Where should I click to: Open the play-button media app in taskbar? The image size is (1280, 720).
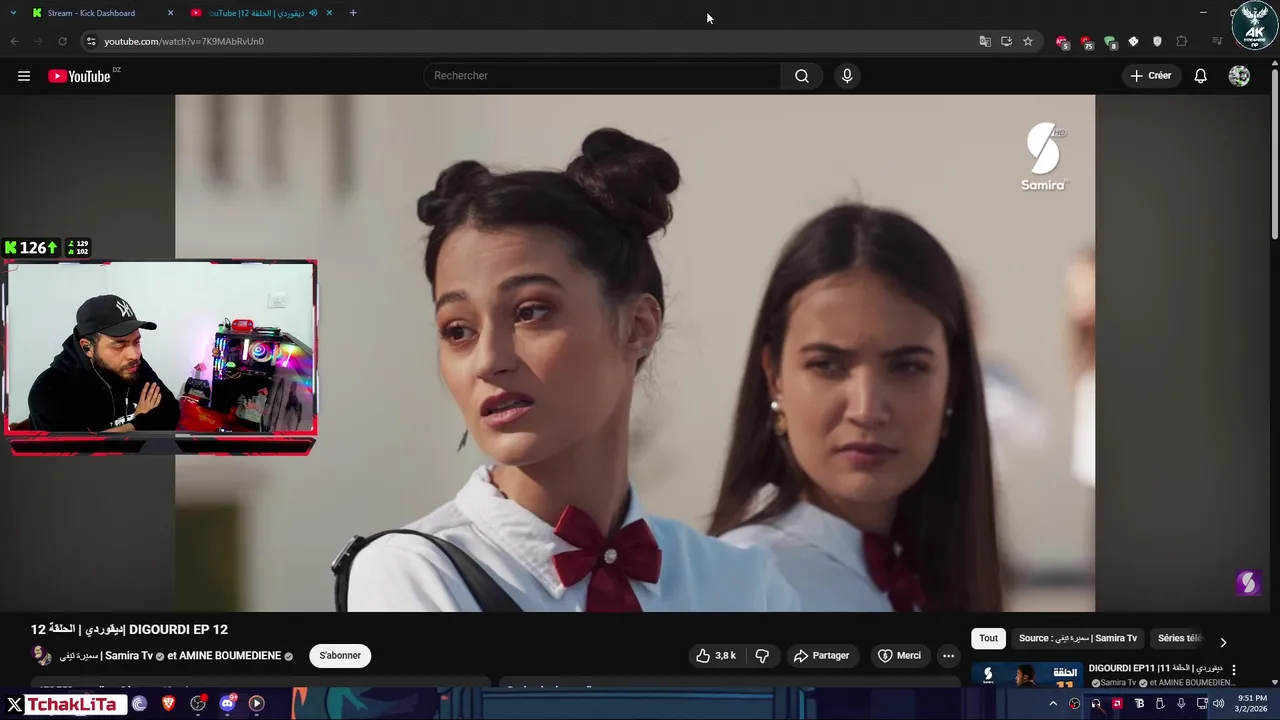(256, 704)
